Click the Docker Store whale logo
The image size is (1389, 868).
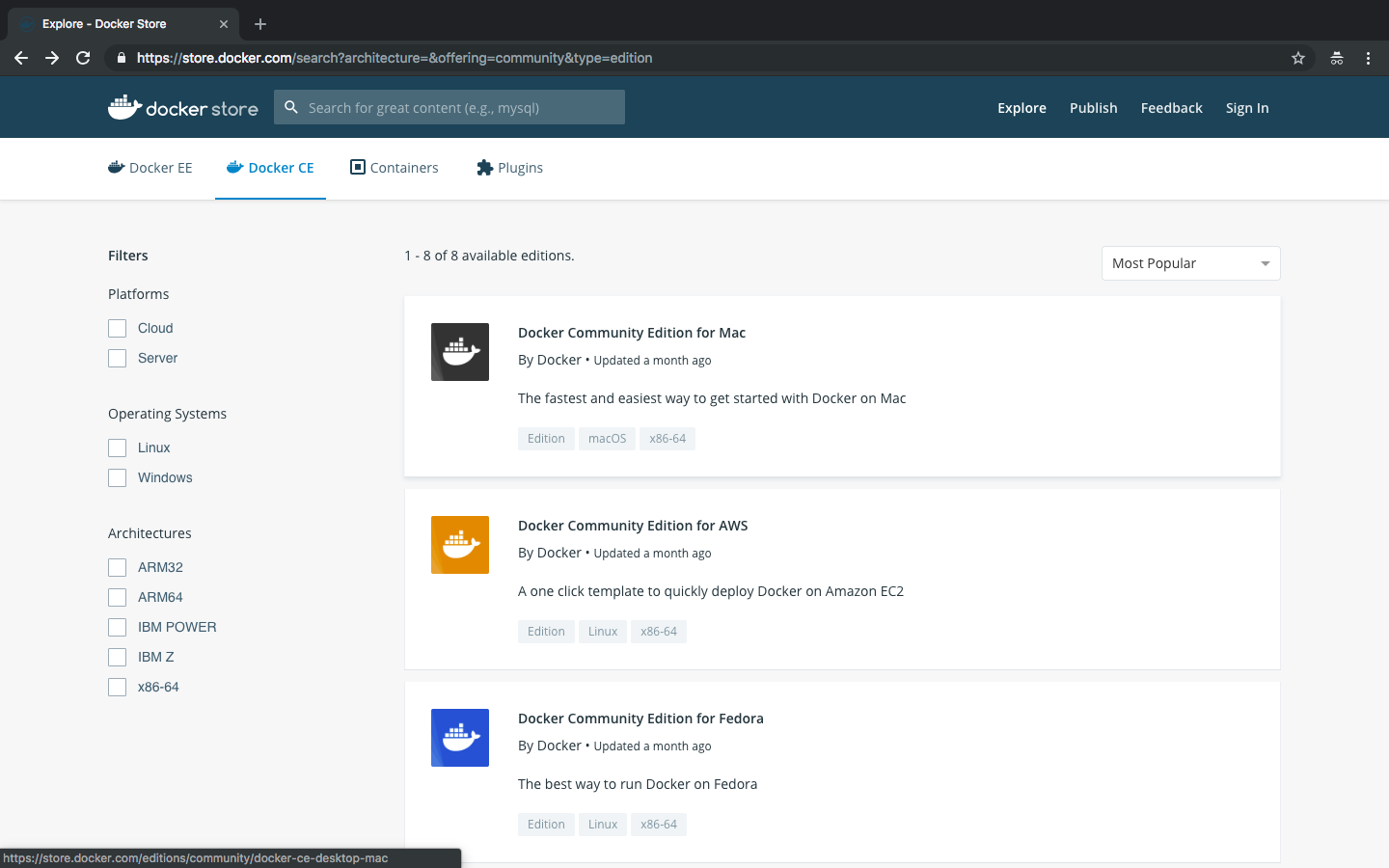[183, 107]
